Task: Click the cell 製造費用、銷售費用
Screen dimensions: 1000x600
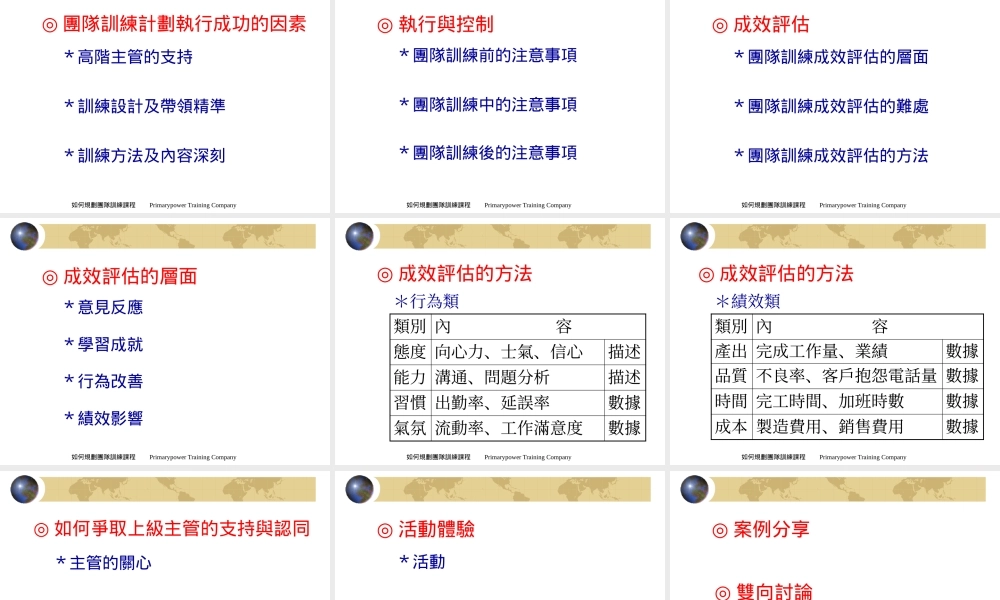Action: point(847,427)
